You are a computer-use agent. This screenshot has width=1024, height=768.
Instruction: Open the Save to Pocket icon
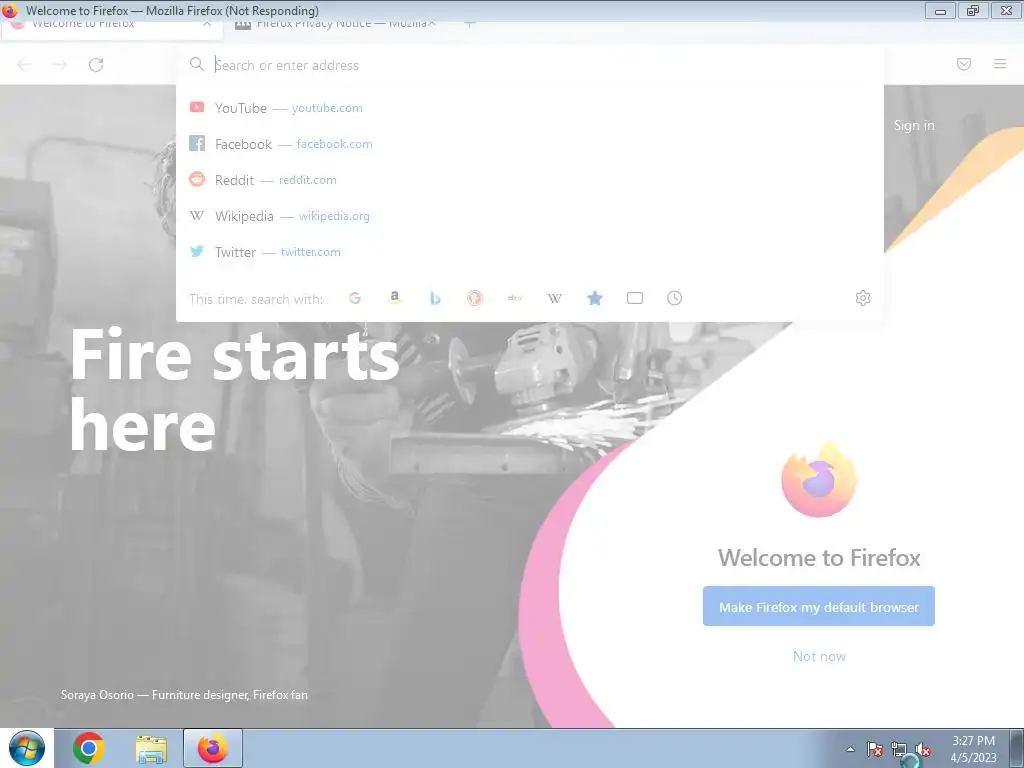click(x=964, y=64)
